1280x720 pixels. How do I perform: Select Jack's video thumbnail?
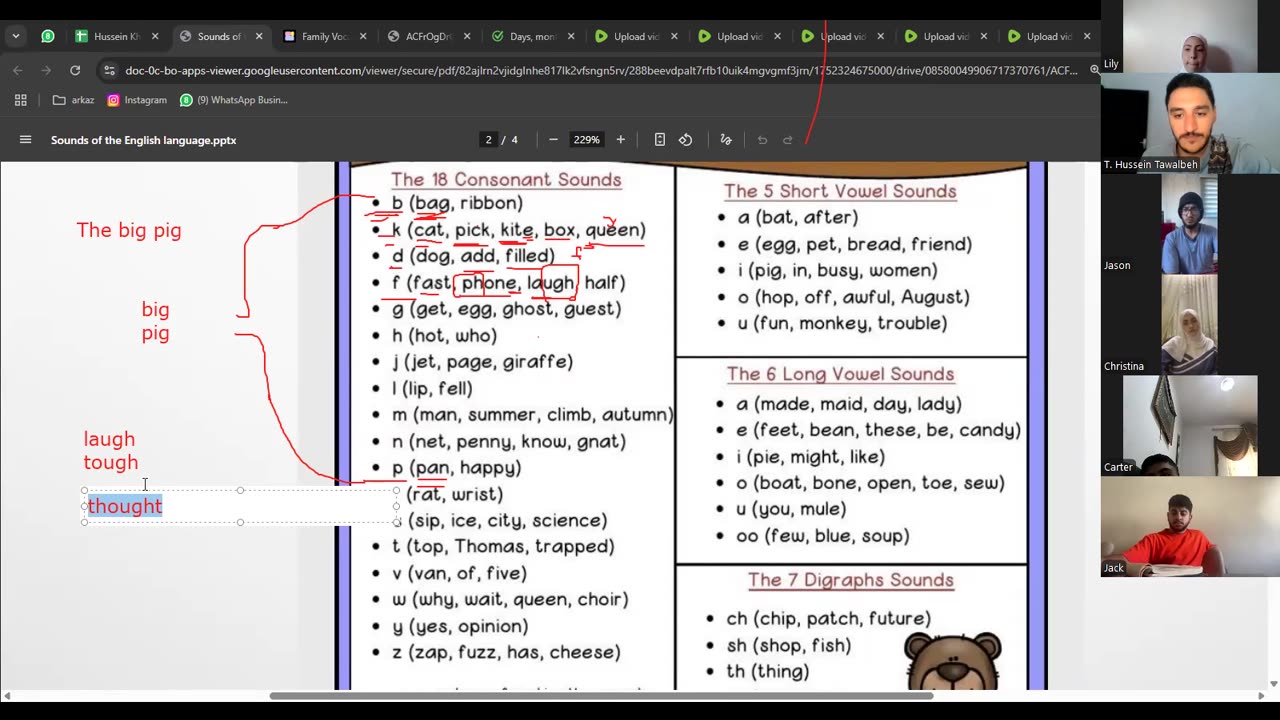(1190, 527)
